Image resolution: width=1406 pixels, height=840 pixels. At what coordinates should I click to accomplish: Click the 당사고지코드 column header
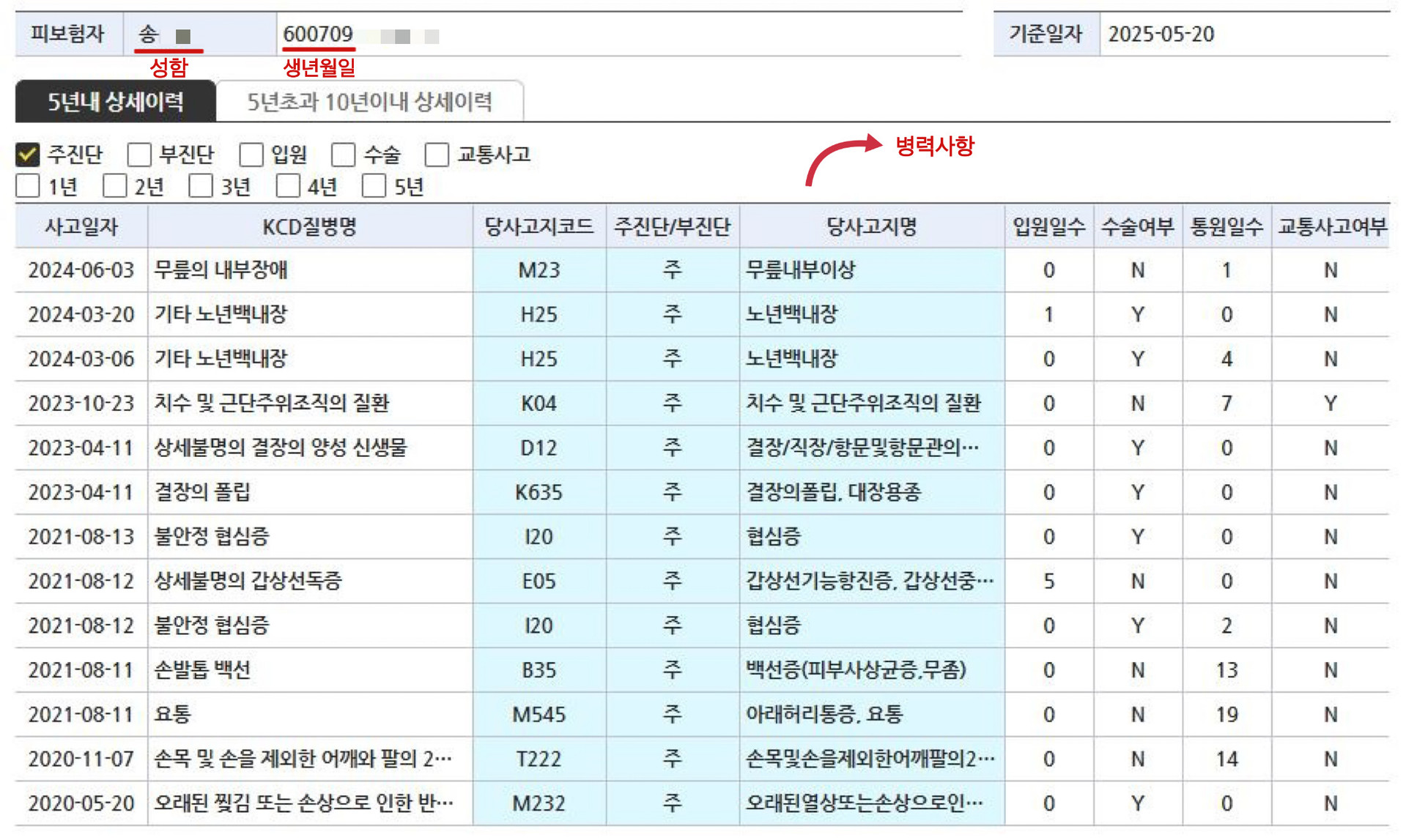click(x=539, y=226)
